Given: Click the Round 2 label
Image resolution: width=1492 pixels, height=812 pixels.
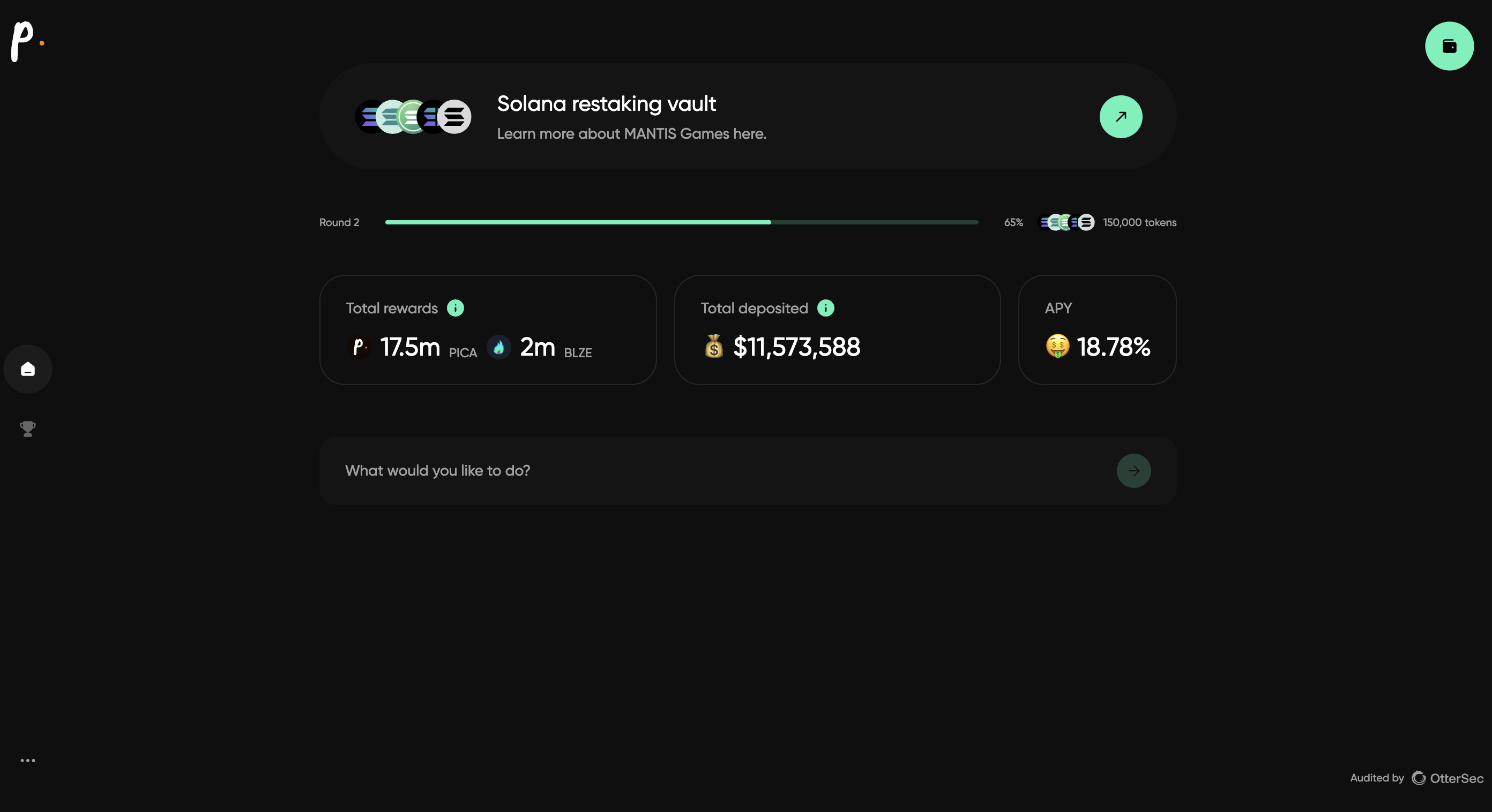Looking at the screenshot, I should 339,223.
